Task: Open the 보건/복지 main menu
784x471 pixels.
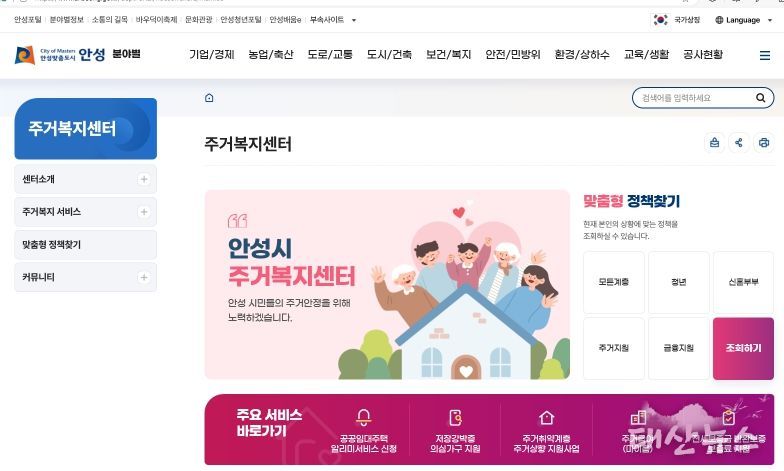Action: (448, 54)
